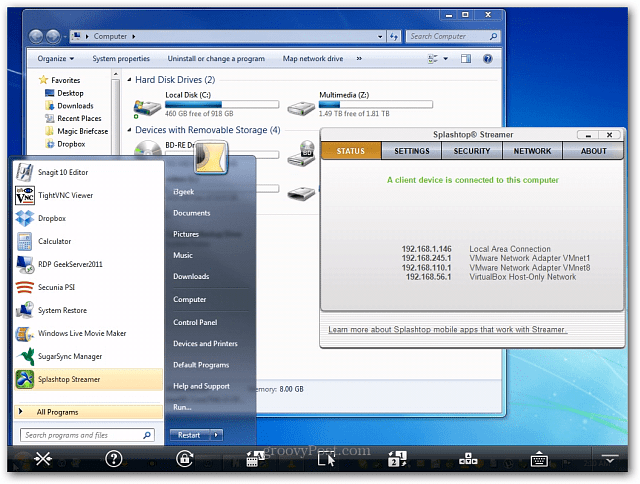Click the refresh arrows icon beside address bar
640x484 pixels.
point(393,36)
